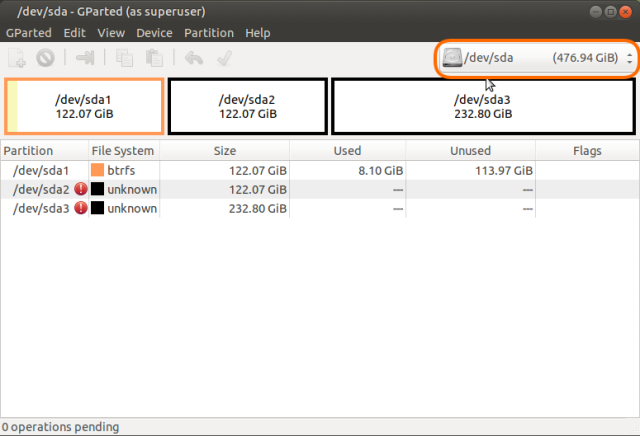Click the Copy partition toolbar icon

point(125,59)
